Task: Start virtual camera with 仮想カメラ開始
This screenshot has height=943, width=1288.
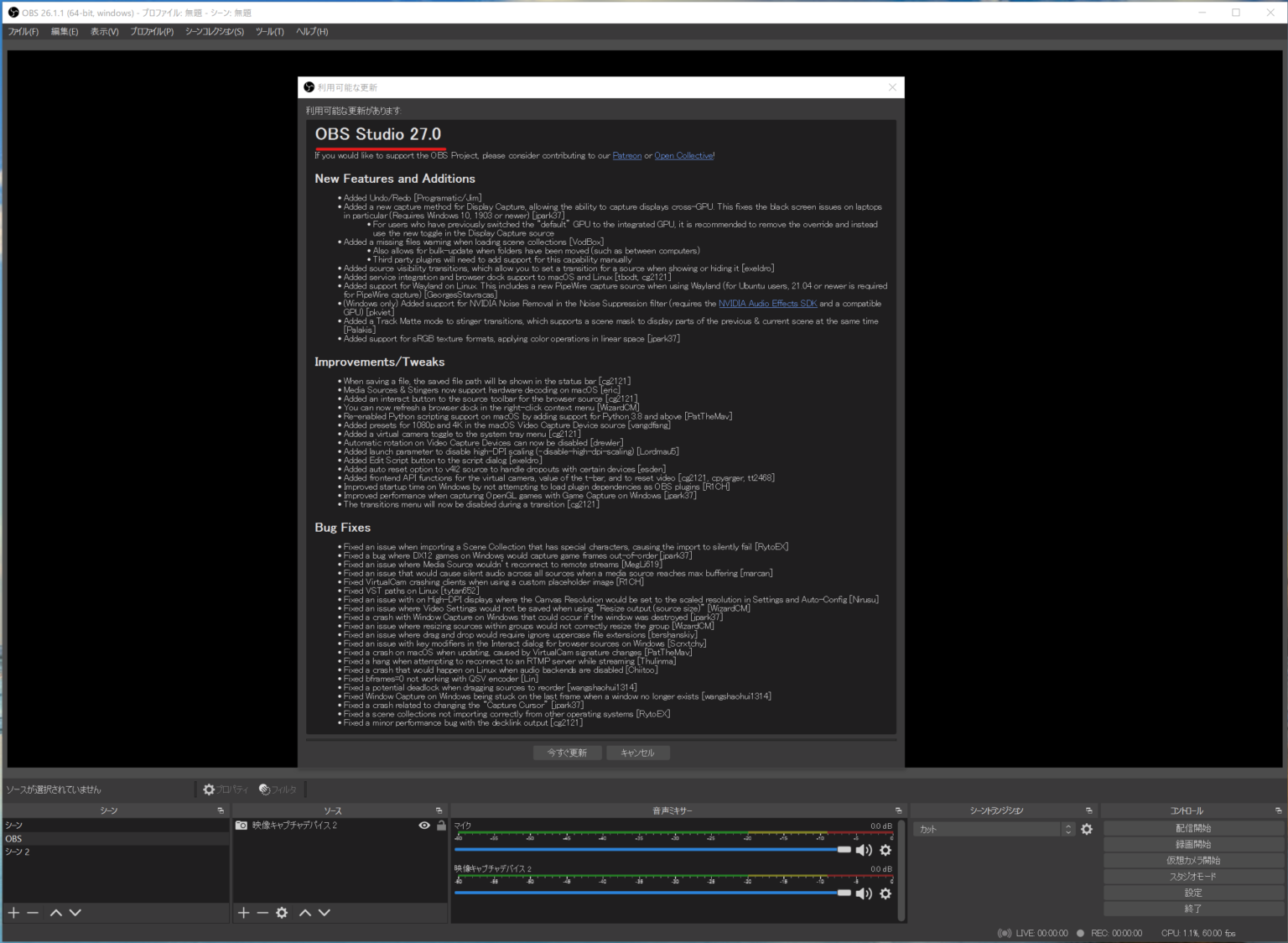Action: pyautogui.click(x=1193, y=860)
